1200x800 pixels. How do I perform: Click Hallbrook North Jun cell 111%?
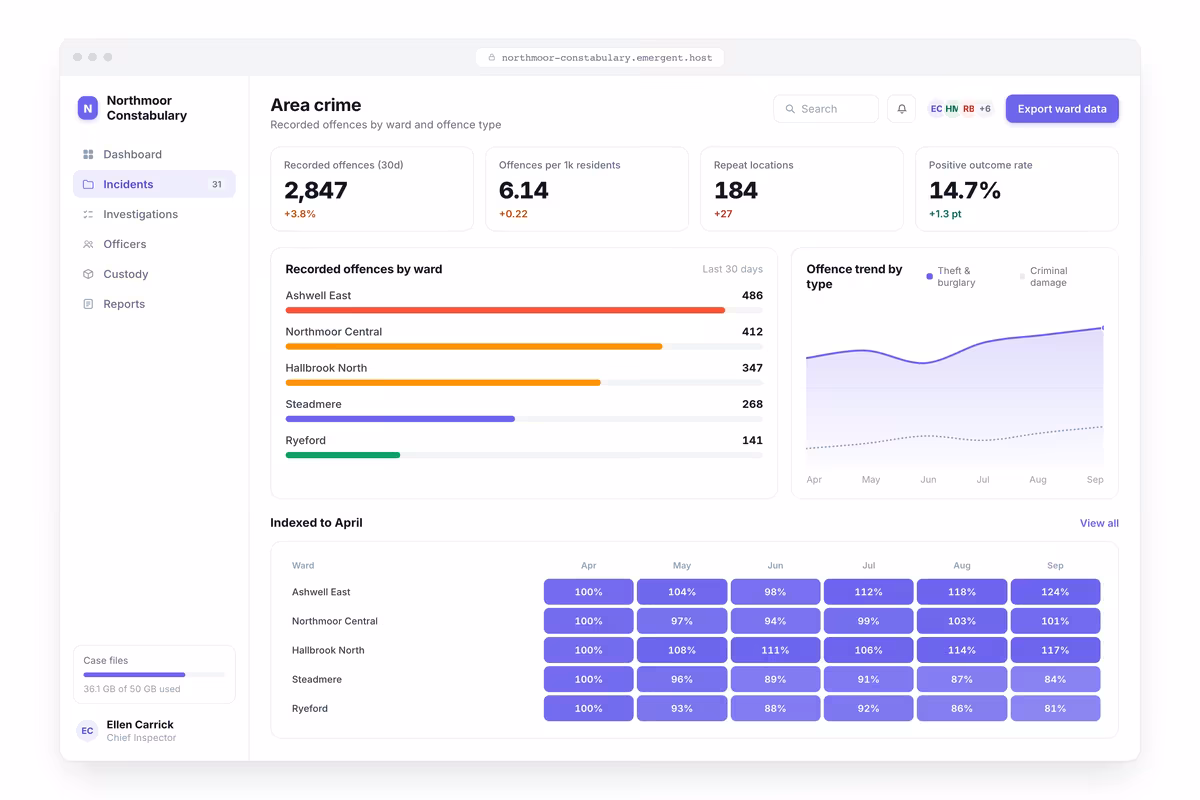[775, 650]
